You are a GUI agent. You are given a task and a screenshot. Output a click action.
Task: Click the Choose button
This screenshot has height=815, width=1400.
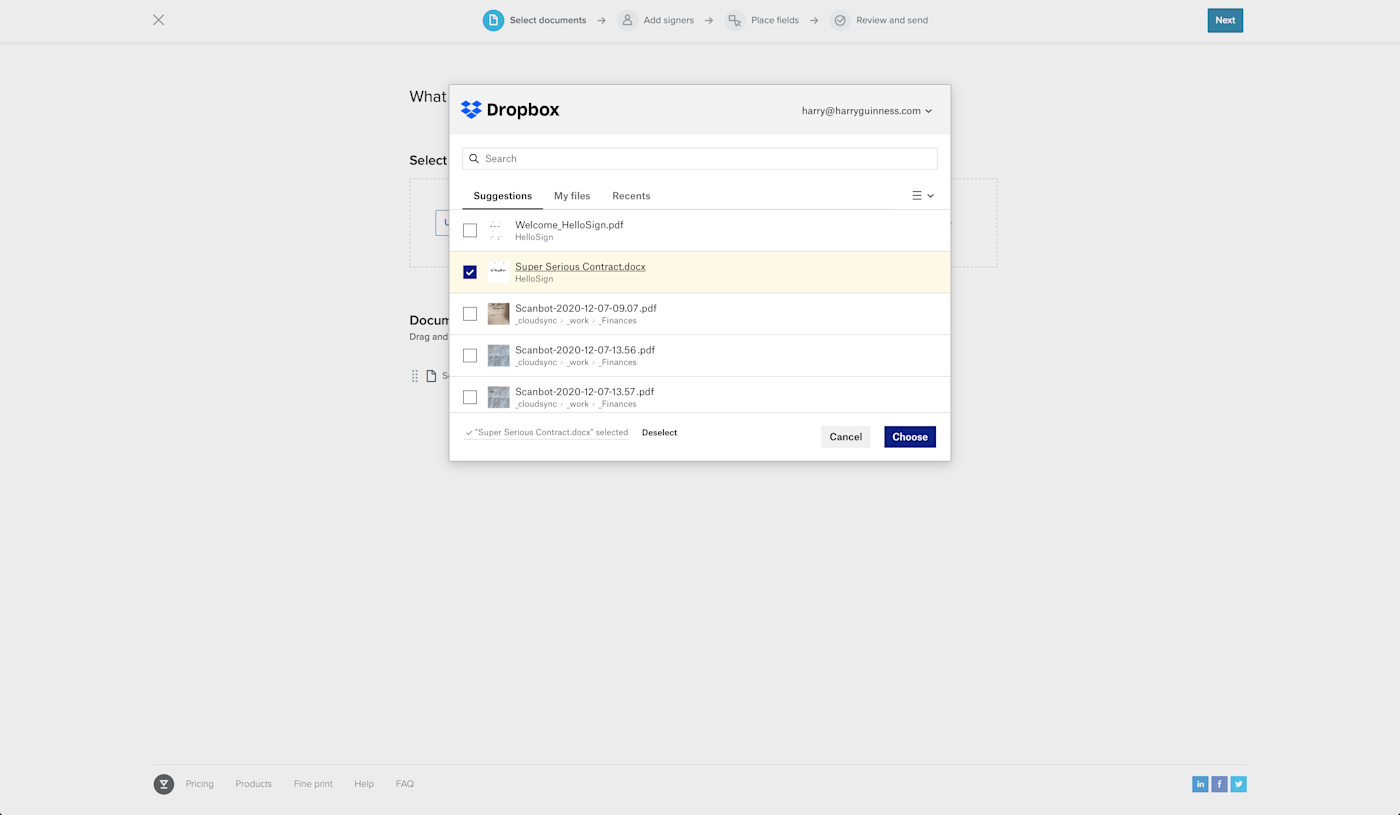pos(910,437)
